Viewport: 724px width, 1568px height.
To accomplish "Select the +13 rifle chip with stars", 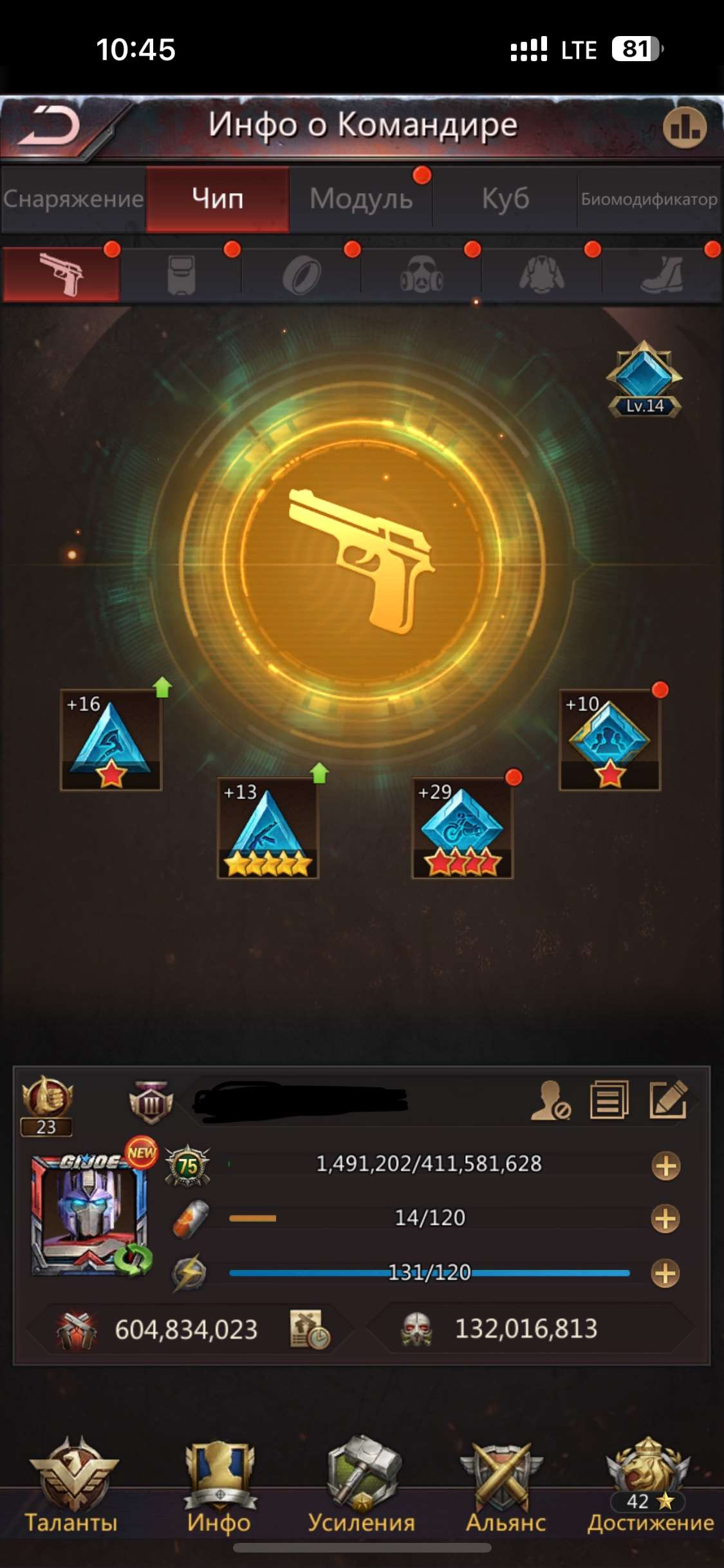I will click(268, 827).
